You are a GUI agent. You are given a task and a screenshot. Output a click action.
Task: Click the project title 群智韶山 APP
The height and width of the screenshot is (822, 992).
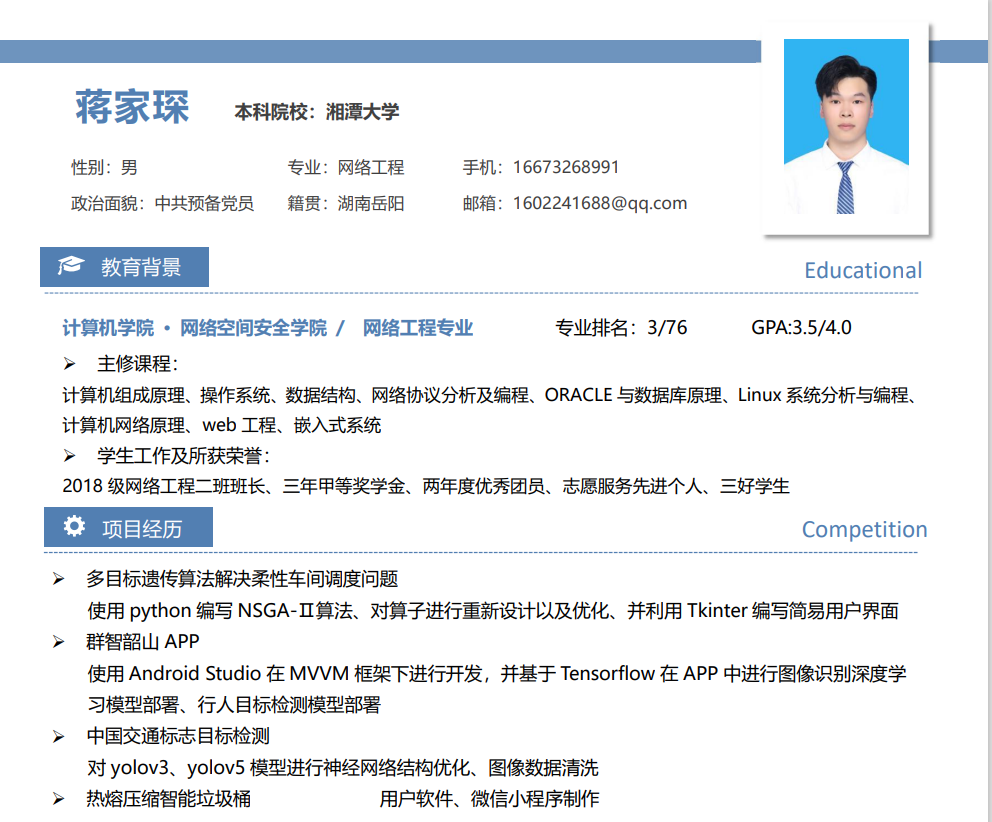(x=143, y=642)
